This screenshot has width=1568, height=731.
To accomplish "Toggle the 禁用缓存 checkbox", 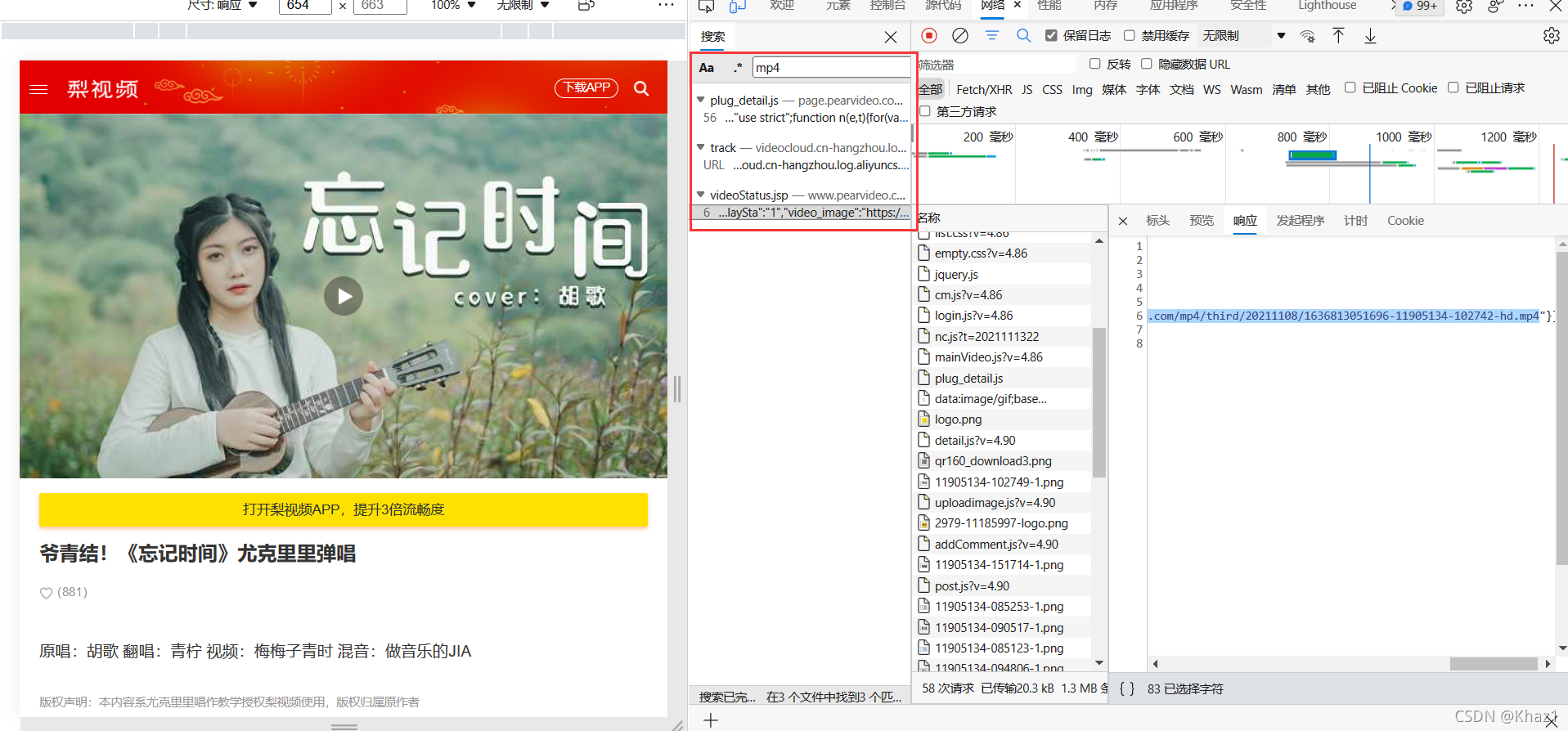I will tap(1130, 35).
